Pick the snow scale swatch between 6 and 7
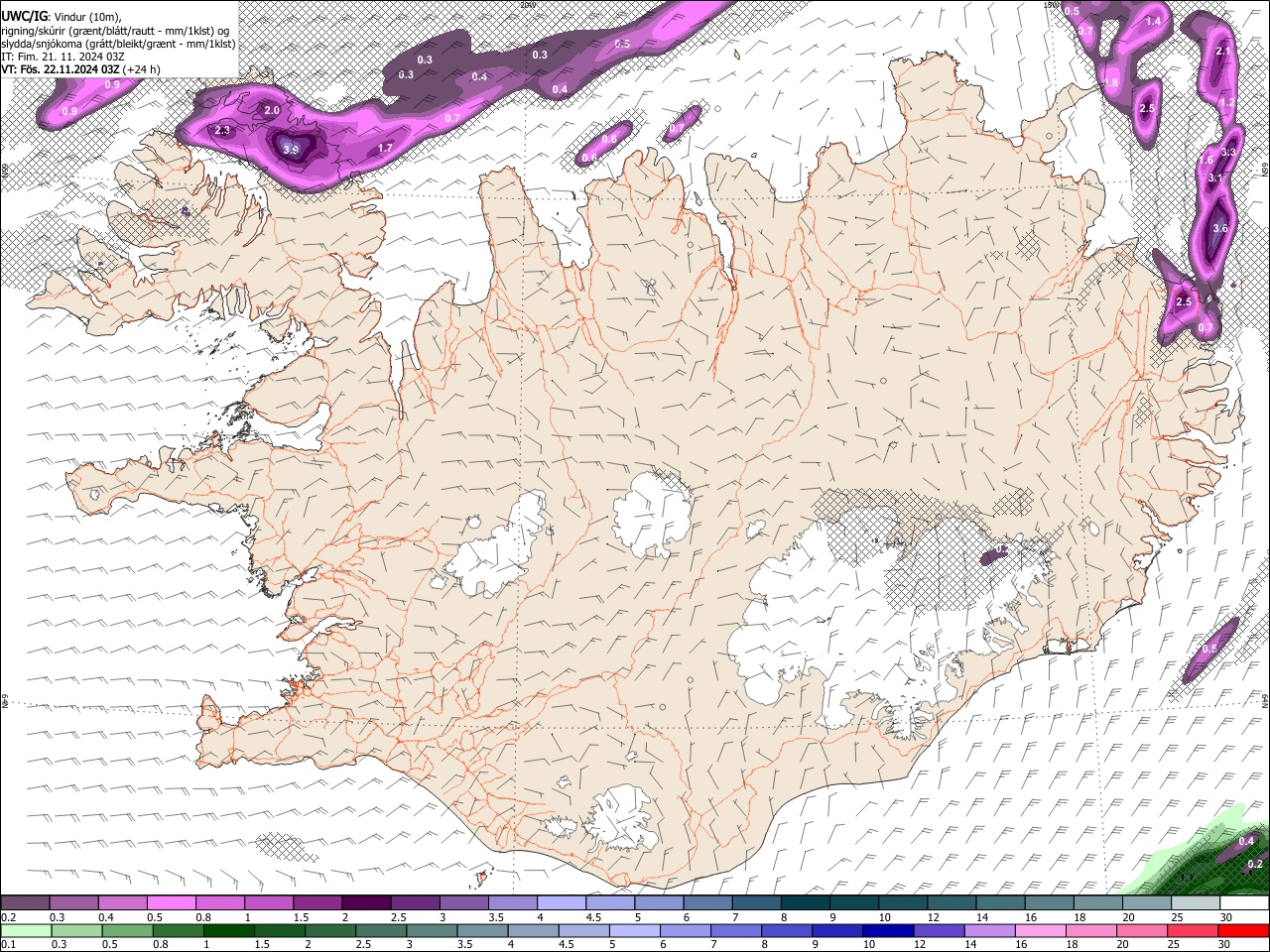 pyautogui.click(x=706, y=902)
